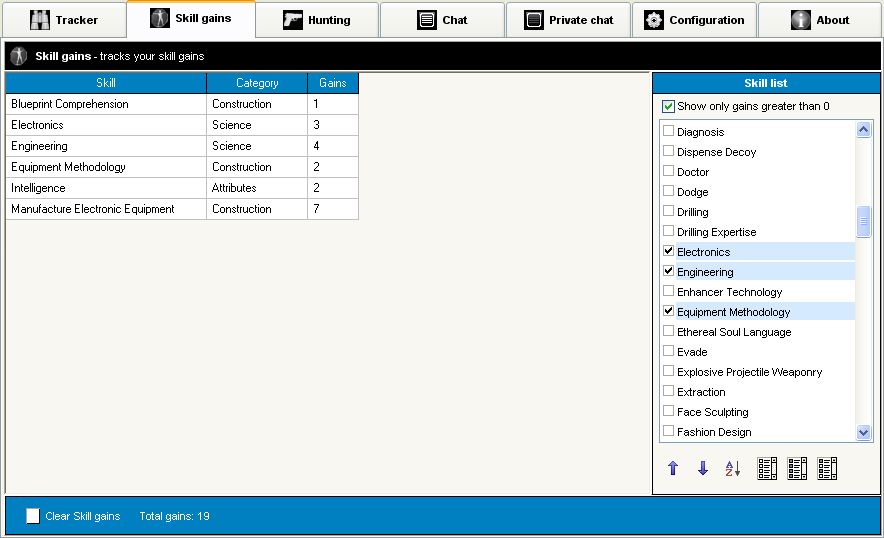Check the Fashion Design skill checkbox

pyautogui.click(x=669, y=431)
